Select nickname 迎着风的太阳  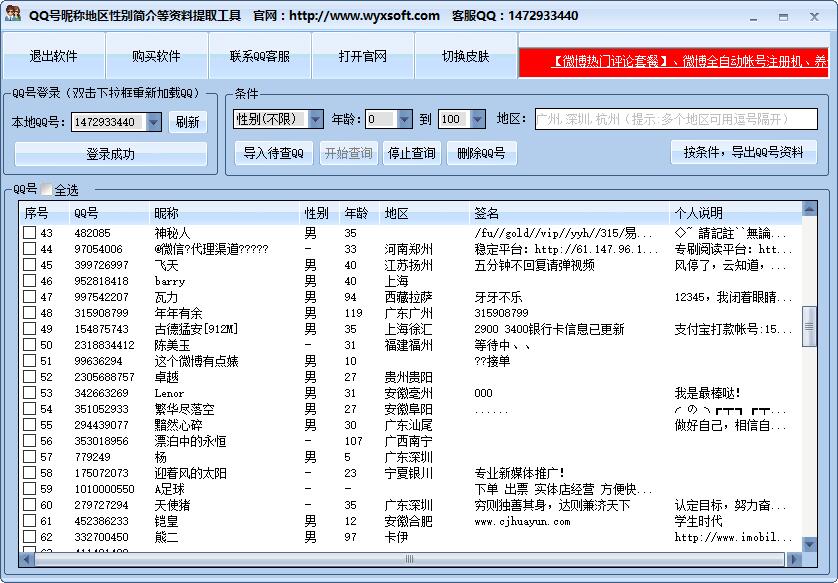[190, 473]
